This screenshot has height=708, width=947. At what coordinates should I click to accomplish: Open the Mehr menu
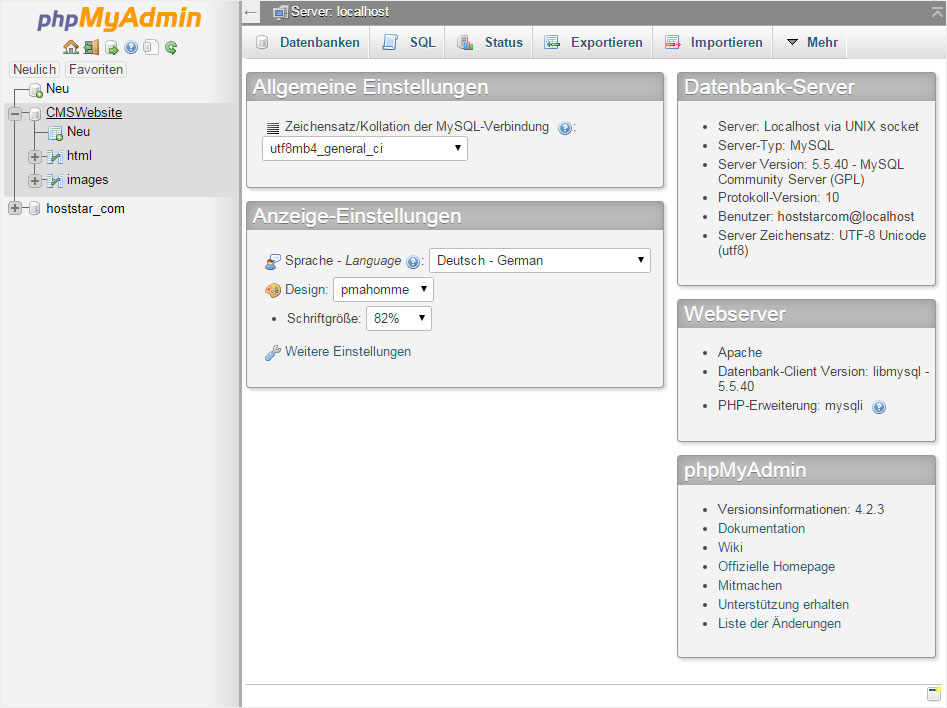(812, 42)
